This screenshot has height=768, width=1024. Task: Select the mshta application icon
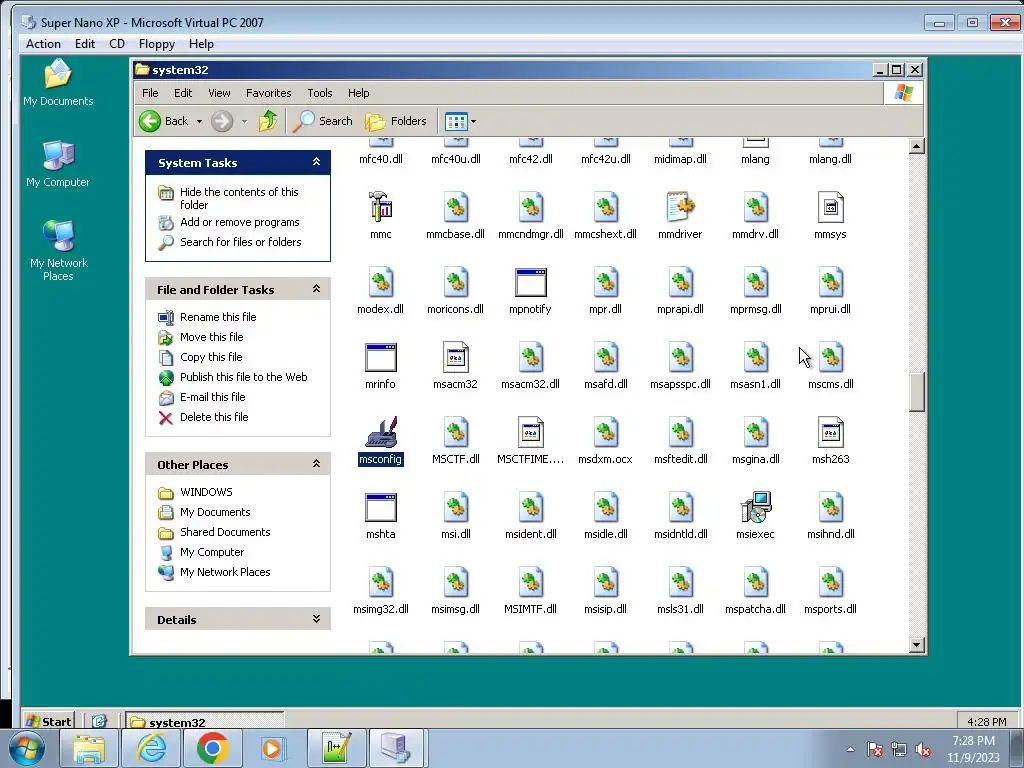click(x=381, y=507)
